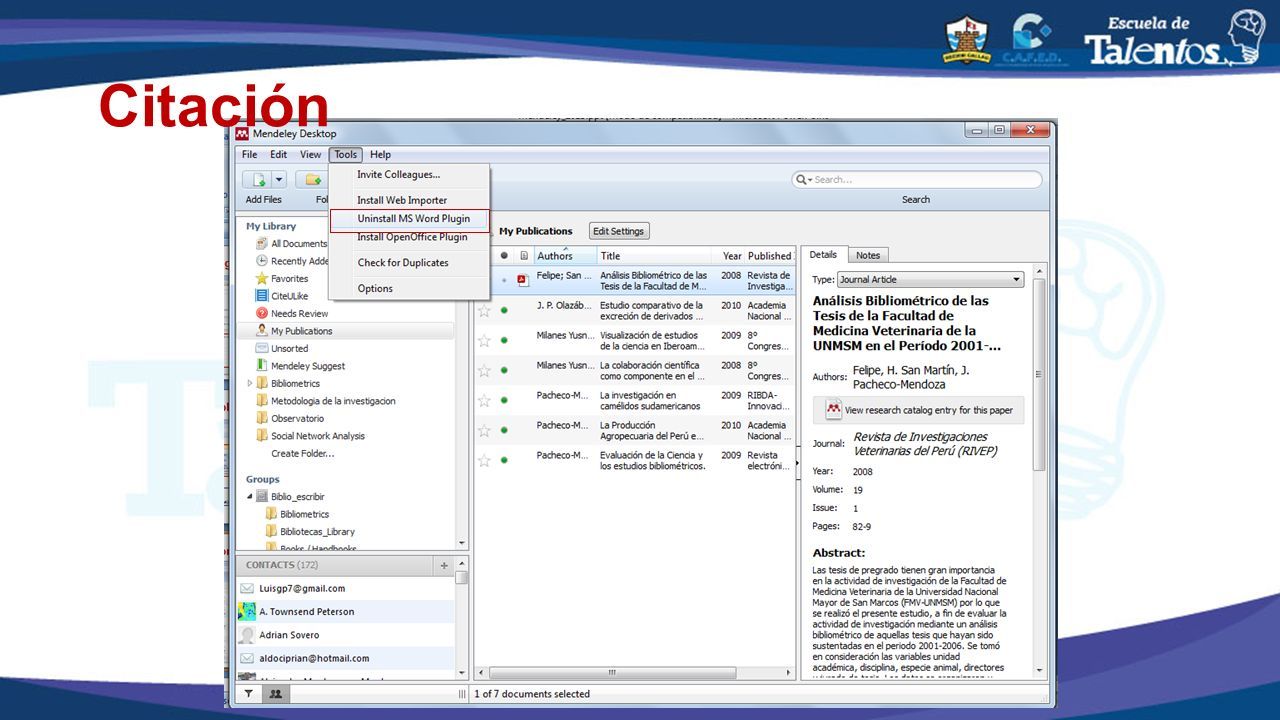Image resolution: width=1280 pixels, height=720 pixels.
Task: Switch to the Notes tab
Action: click(x=868, y=255)
